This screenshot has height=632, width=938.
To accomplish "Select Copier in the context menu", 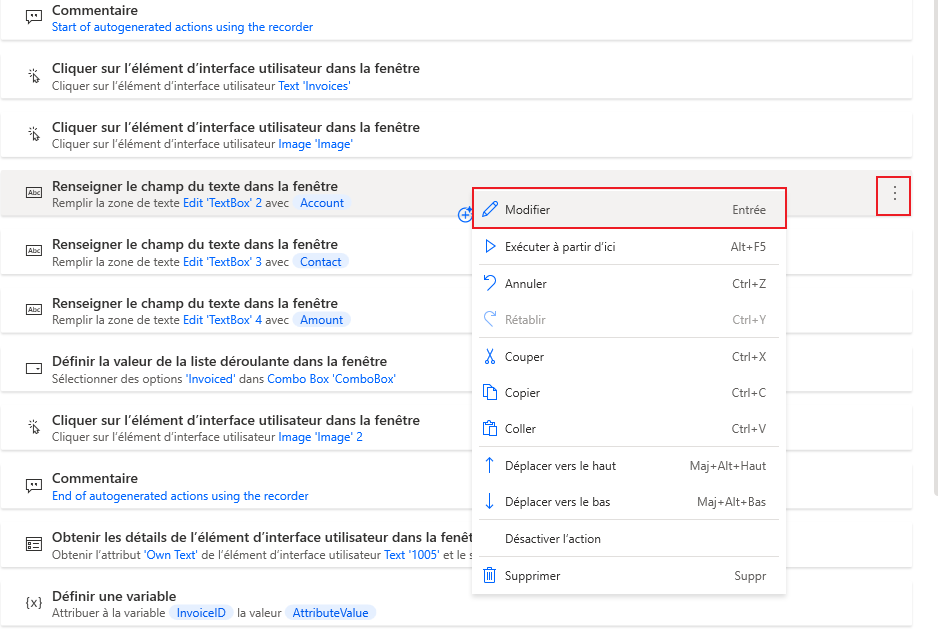I will (629, 393).
